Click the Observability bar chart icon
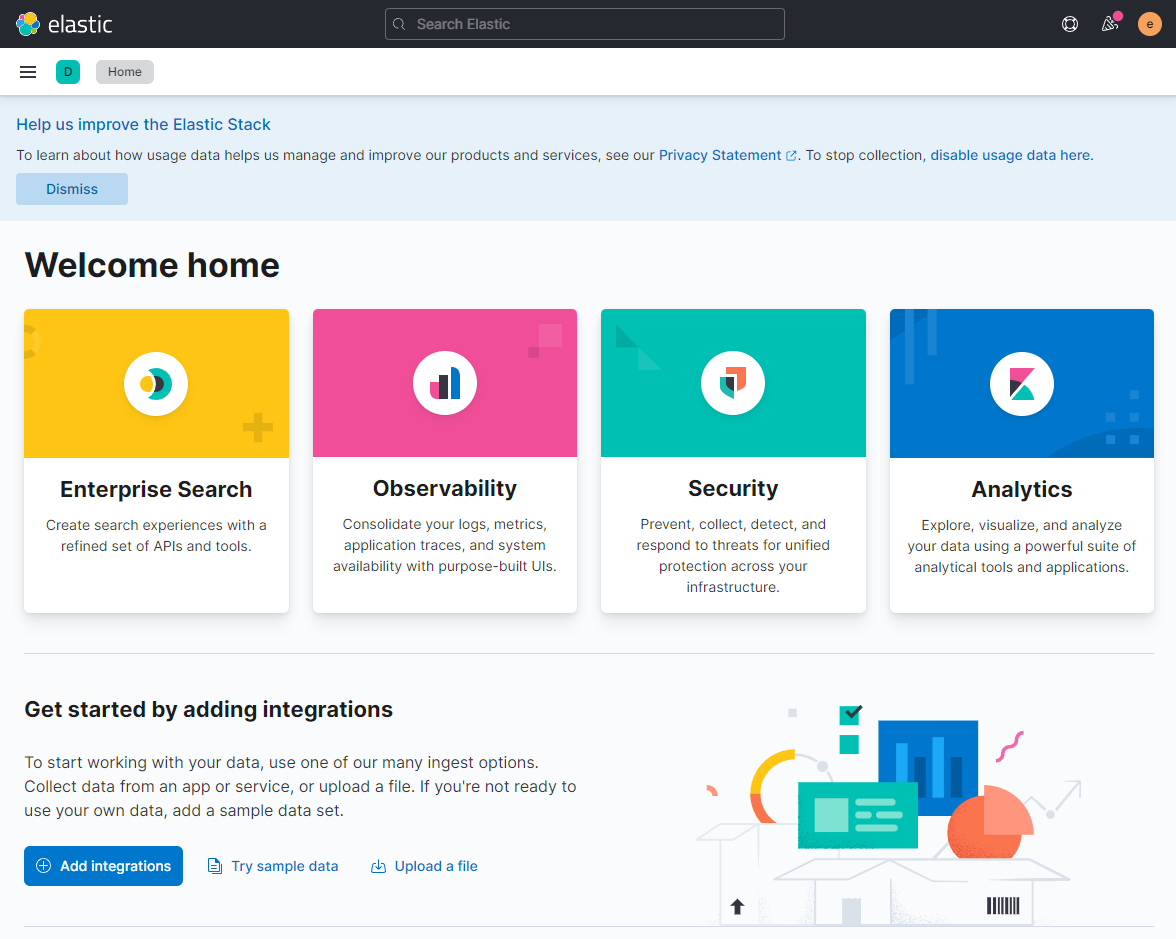Image resolution: width=1176 pixels, height=939 pixels. tap(444, 383)
